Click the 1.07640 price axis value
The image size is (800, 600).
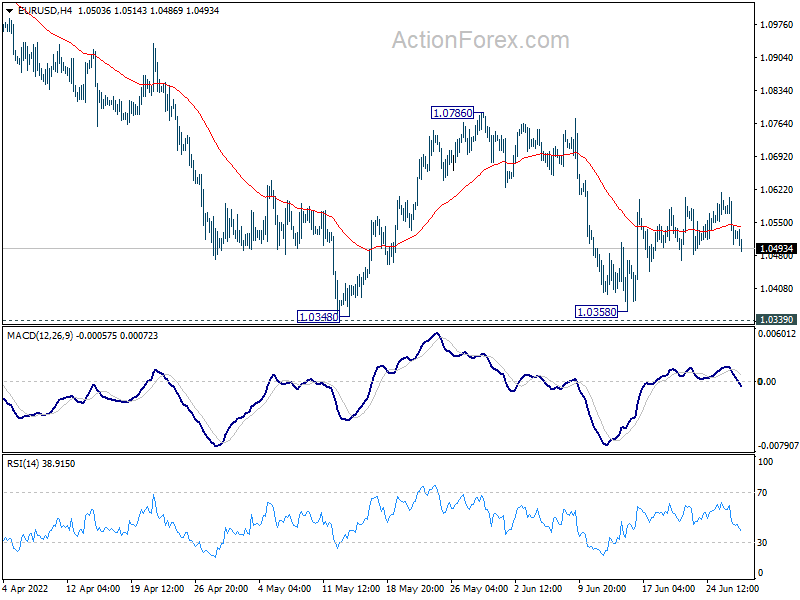click(x=777, y=124)
